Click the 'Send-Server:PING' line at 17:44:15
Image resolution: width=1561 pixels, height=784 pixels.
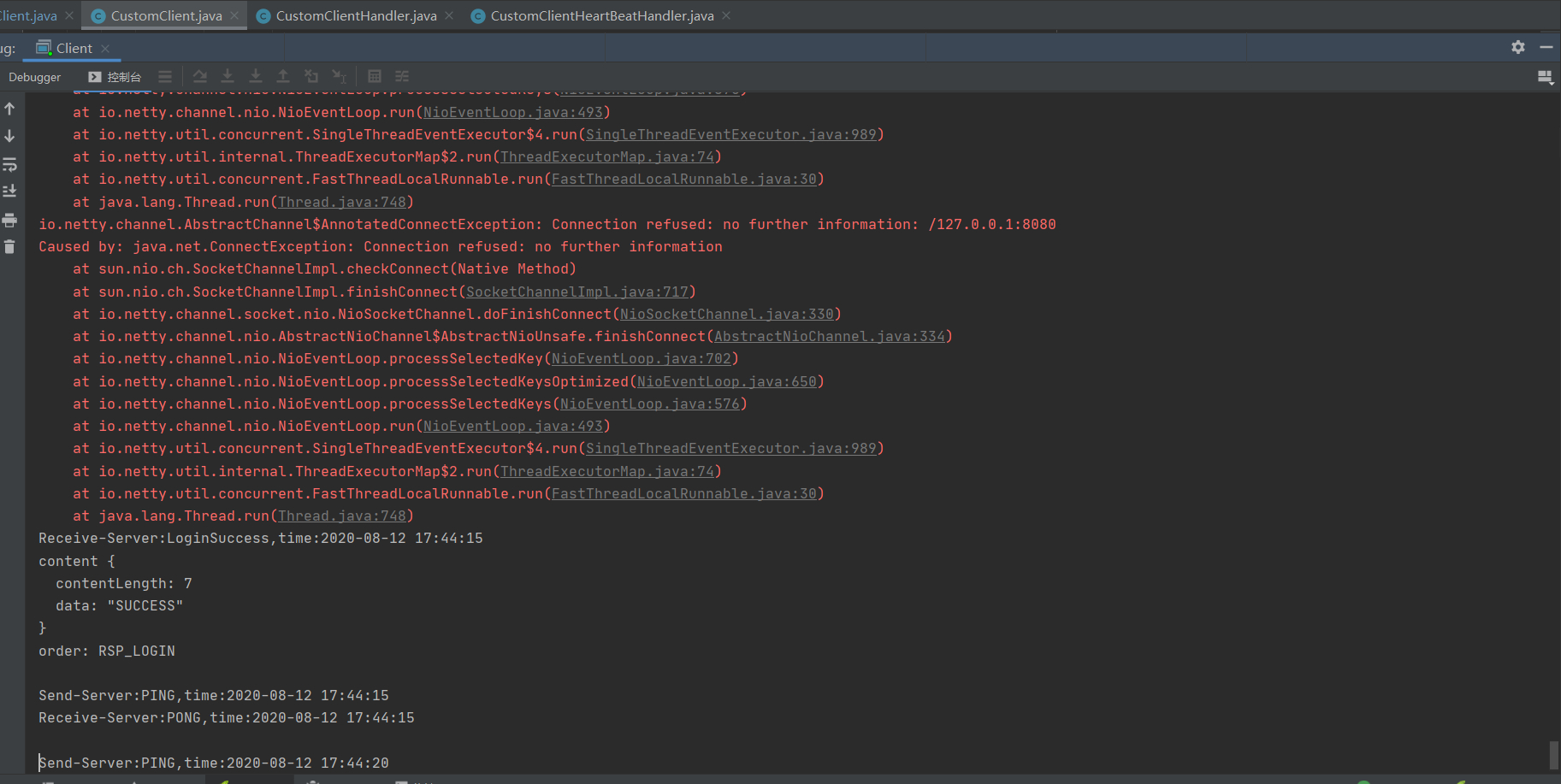click(x=214, y=696)
